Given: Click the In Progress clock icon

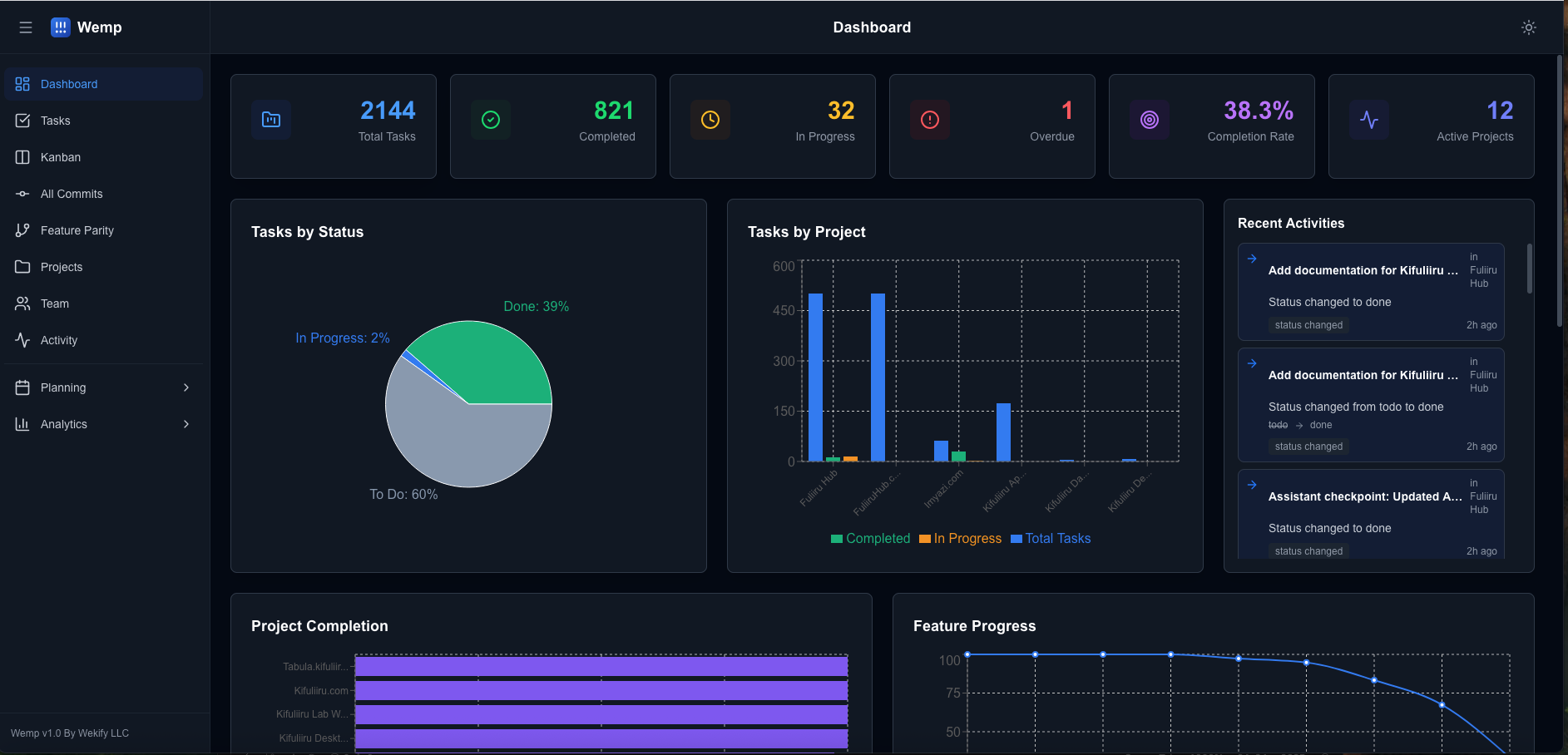Looking at the screenshot, I should tap(710, 120).
